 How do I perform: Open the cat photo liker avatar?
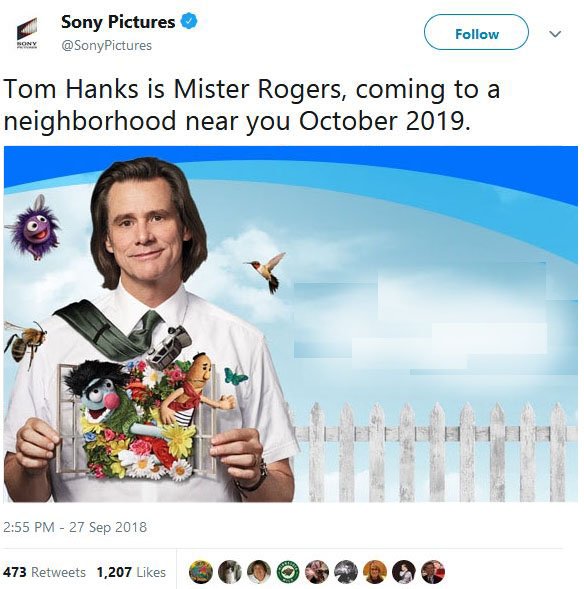(x=230, y=572)
